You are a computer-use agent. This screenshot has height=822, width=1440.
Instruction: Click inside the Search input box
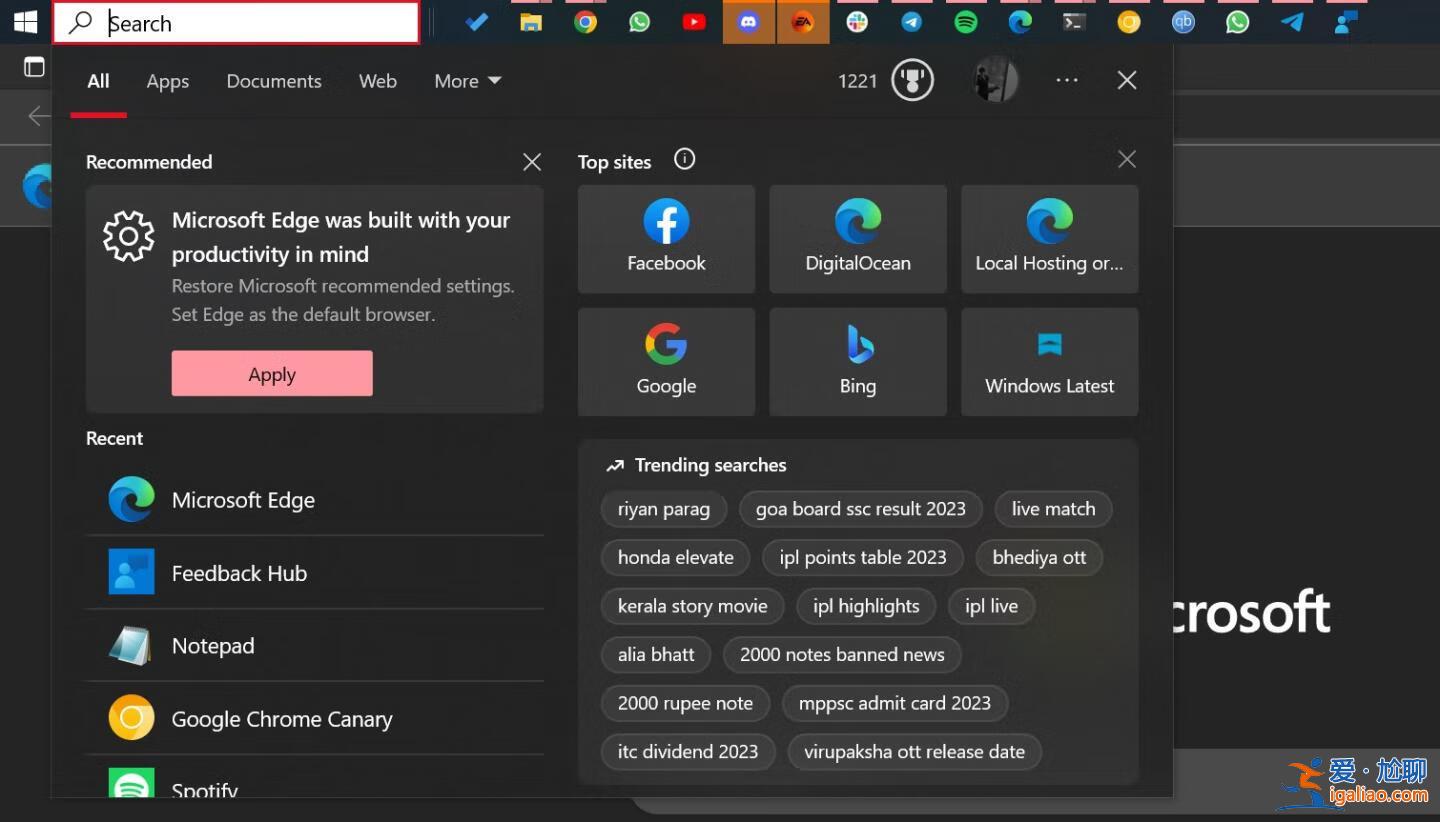235,22
